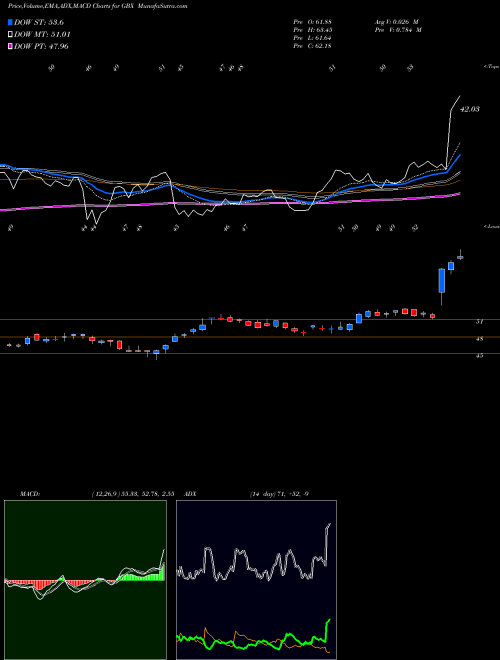
Task: Click the price level label 51
Action: tap(479, 322)
